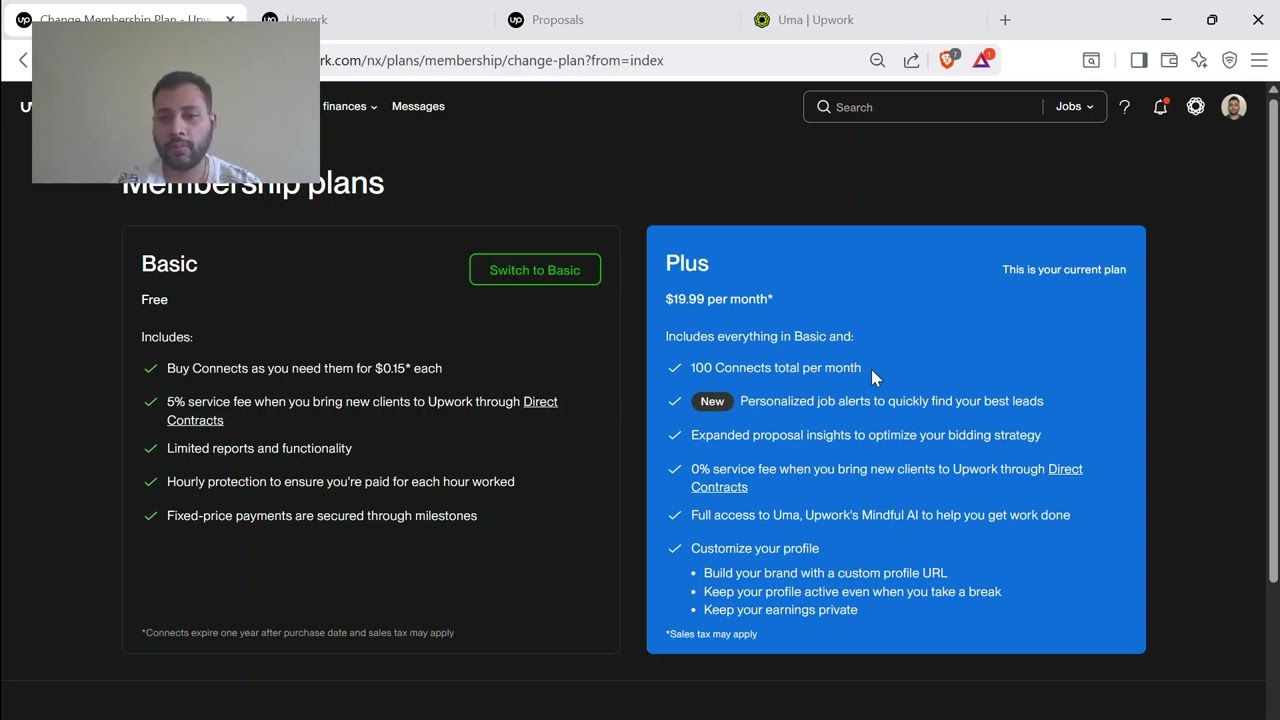Click the New badge beside job alerts
Screen dimensions: 1280x720
tap(712, 401)
